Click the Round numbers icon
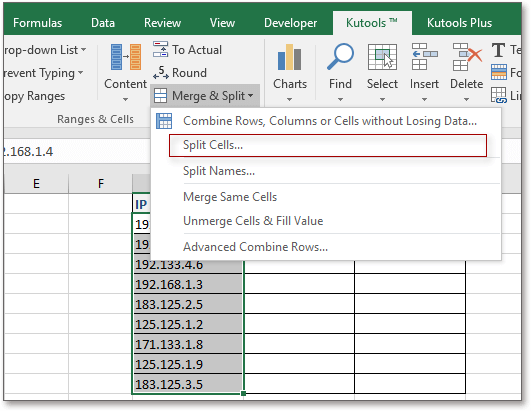This screenshot has height=411, width=531. (161, 72)
